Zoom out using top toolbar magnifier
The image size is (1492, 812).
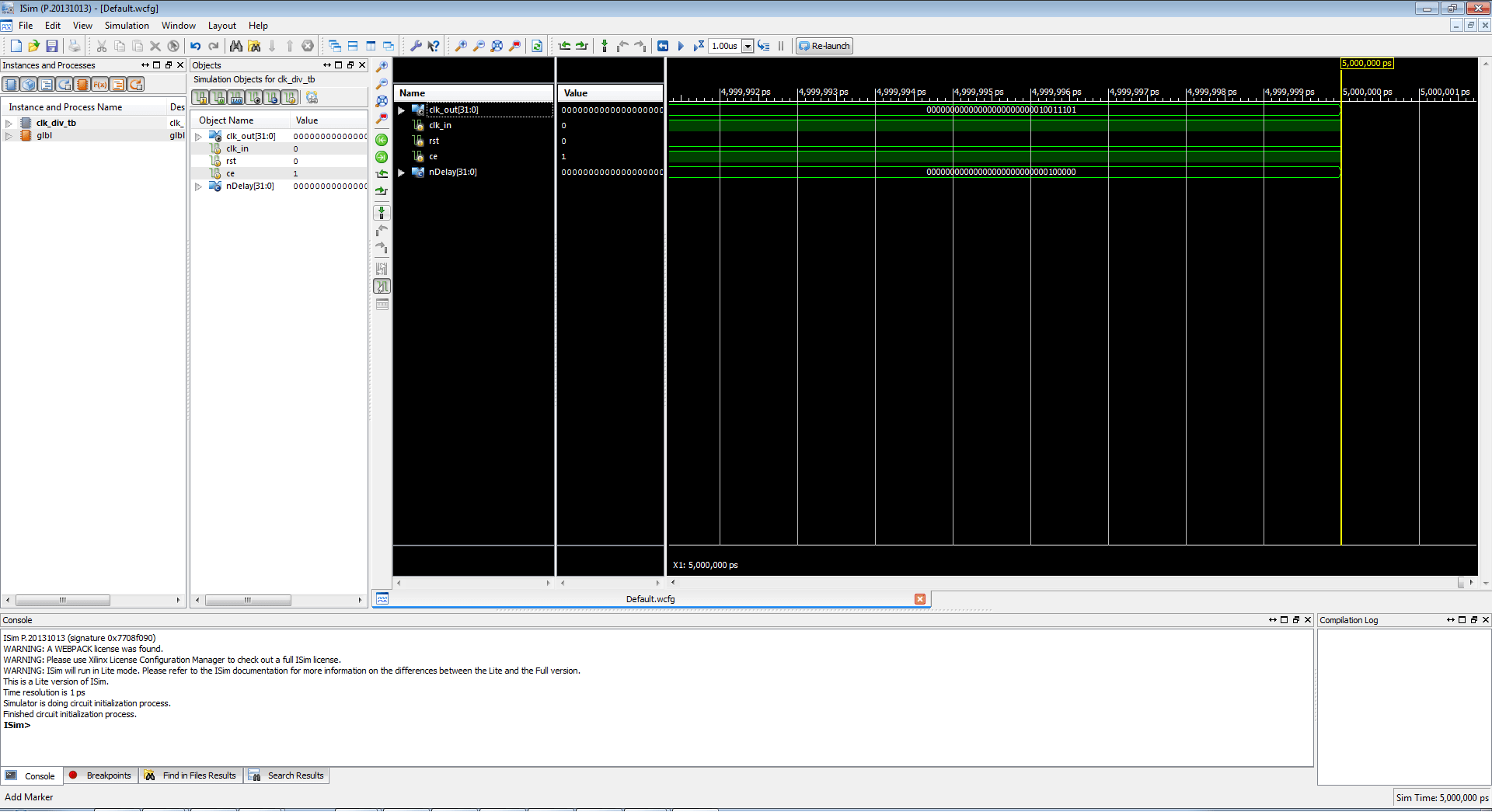tap(479, 46)
